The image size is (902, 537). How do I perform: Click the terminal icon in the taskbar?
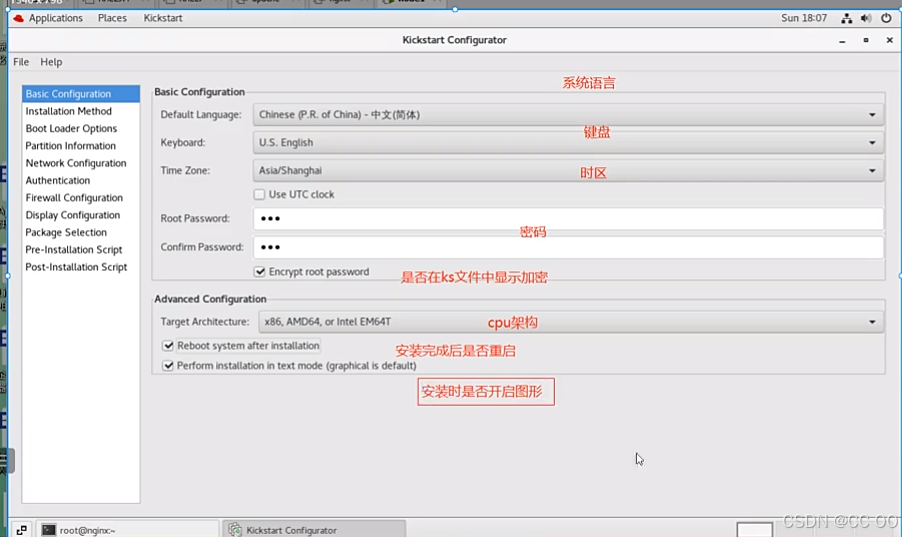point(49,530)
